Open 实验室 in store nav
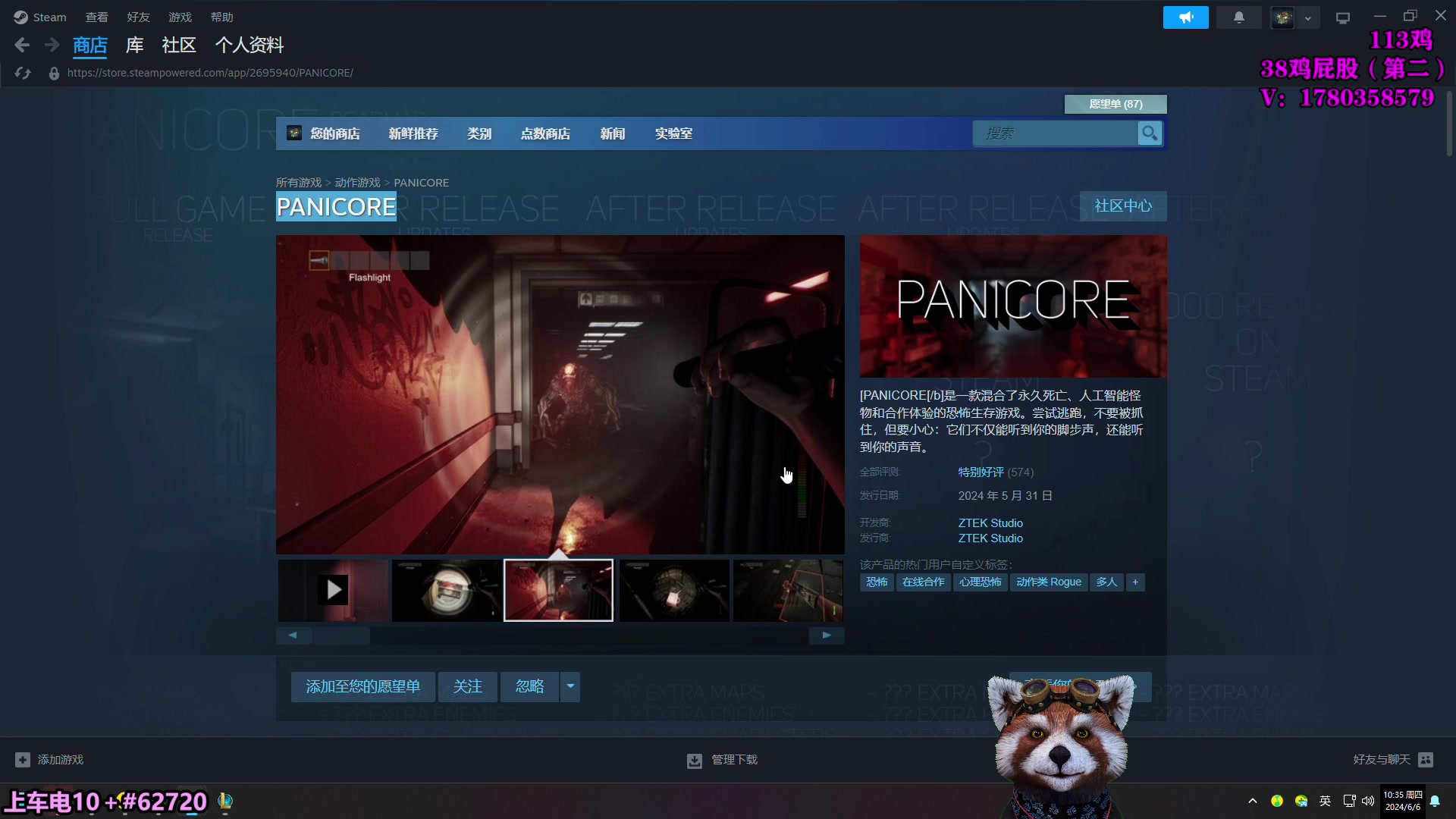 673,133
